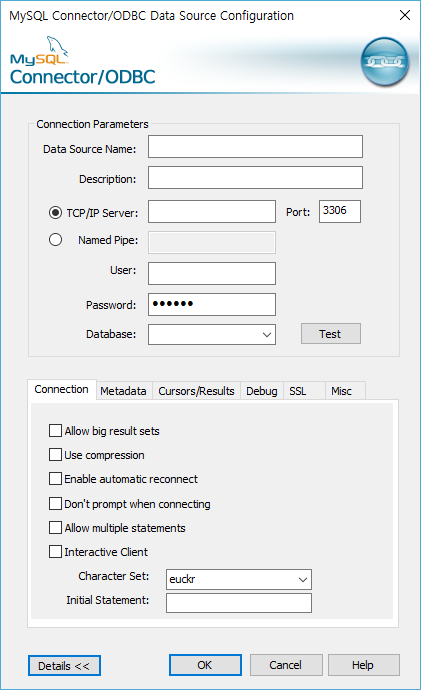Viewport: 421px width, 690px height.
Task: Click the Cancel button
Action: pos(286,664)
